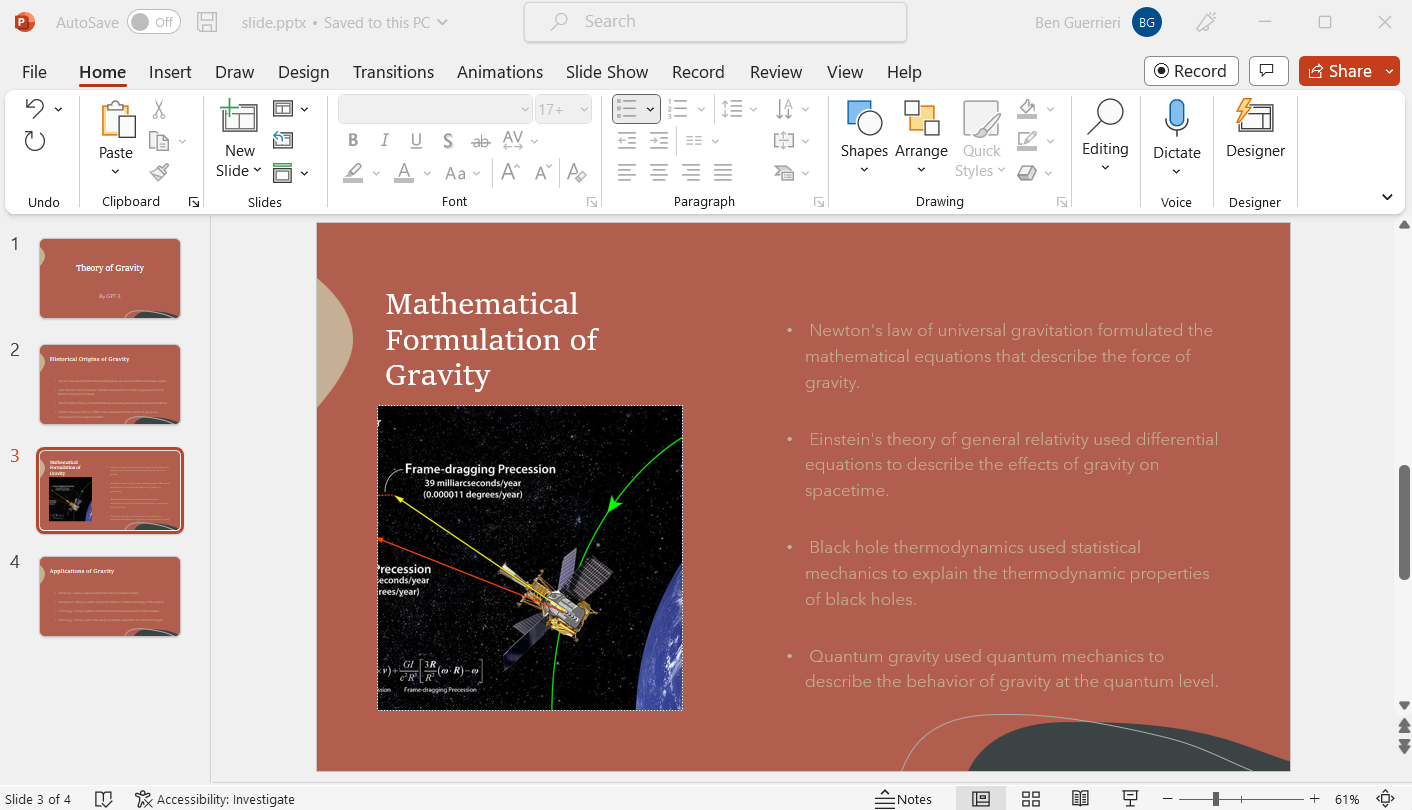Open Slide Sorter view in status bar
The height and width of the screenshot is (810, 1412).
click(1030, 799)
